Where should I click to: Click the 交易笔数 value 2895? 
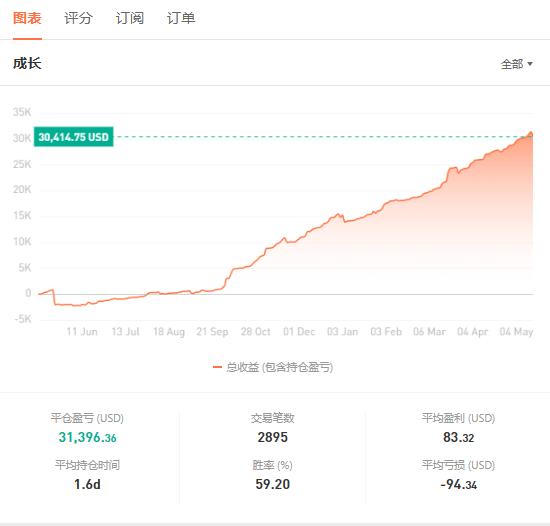(273, 437)
